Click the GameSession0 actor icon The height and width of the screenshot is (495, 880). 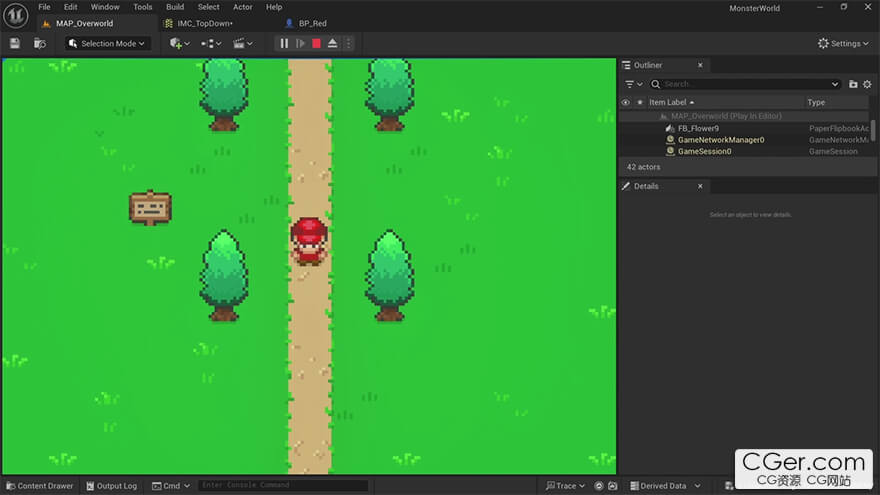(670, 152)
